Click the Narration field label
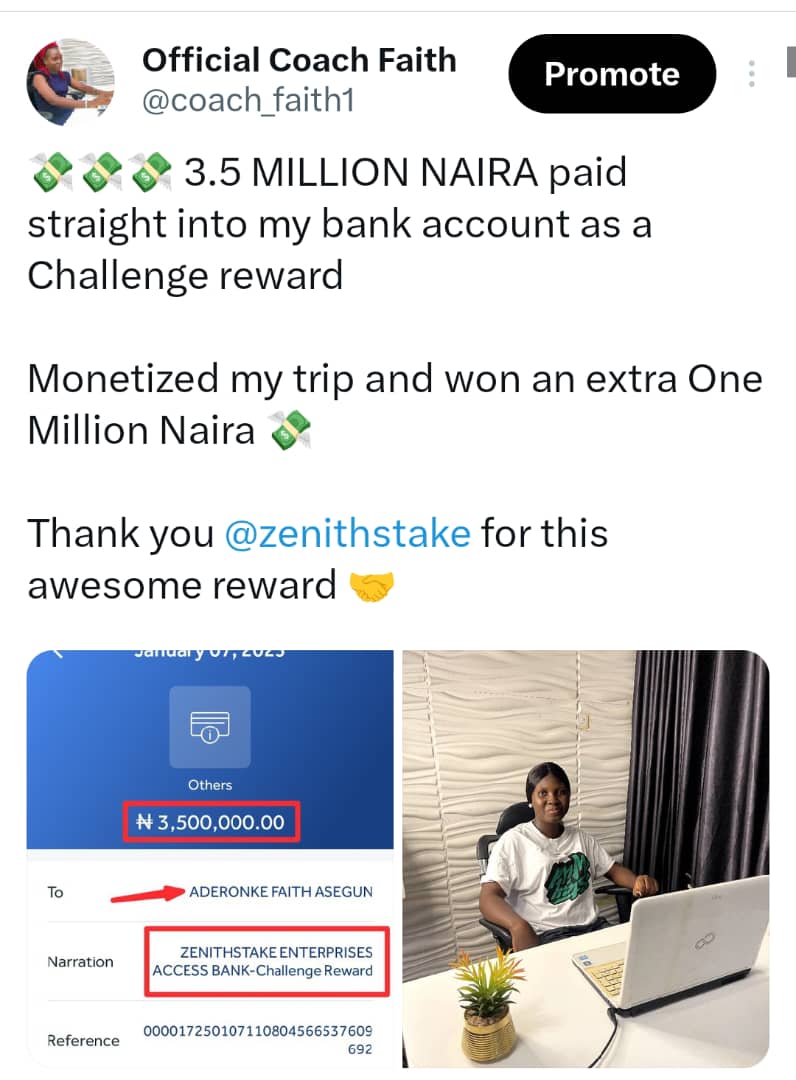The image size is (796, 1080). (x=80, y=962)
